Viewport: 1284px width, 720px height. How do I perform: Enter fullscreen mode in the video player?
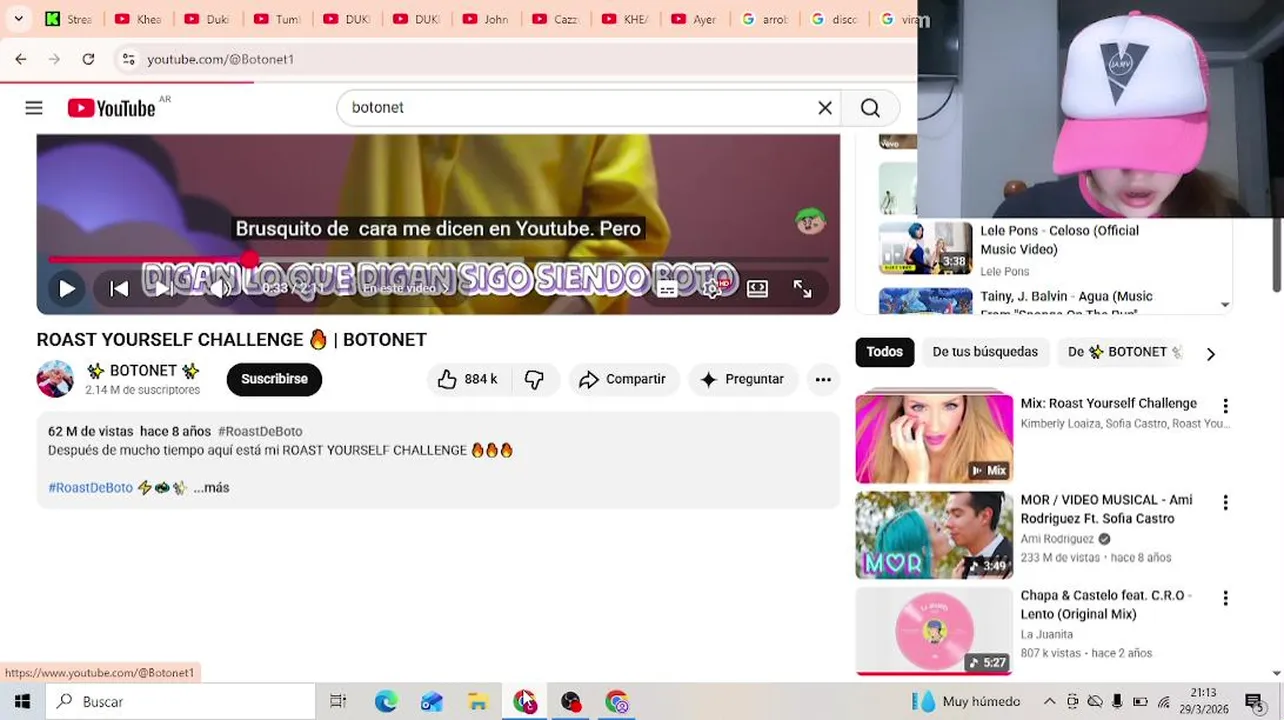pyautogui.click(x=802, y=289)
